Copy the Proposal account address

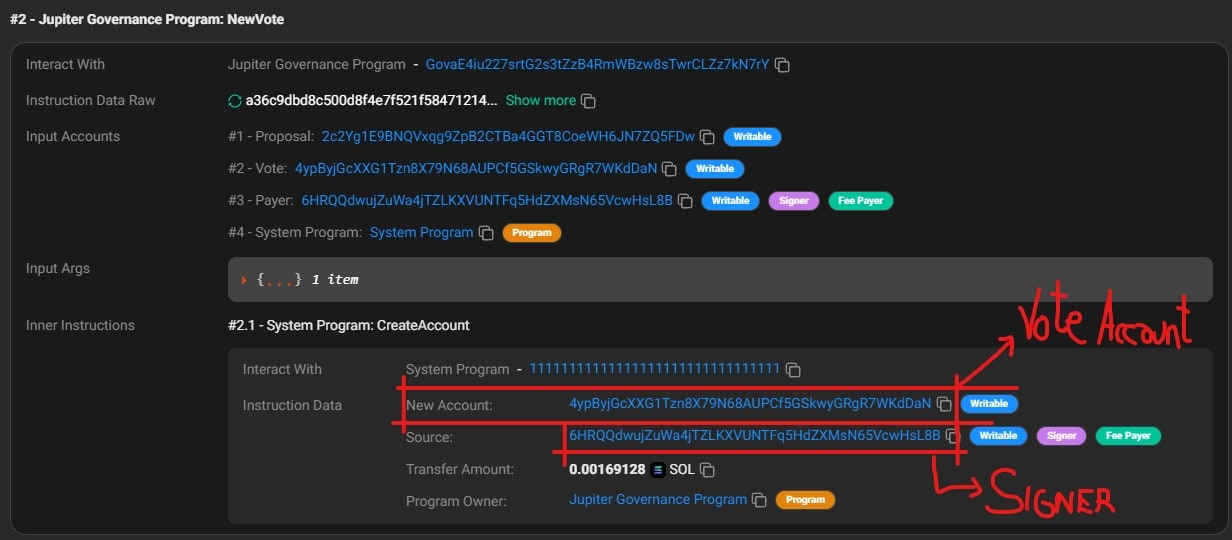(x=707, y=137)
